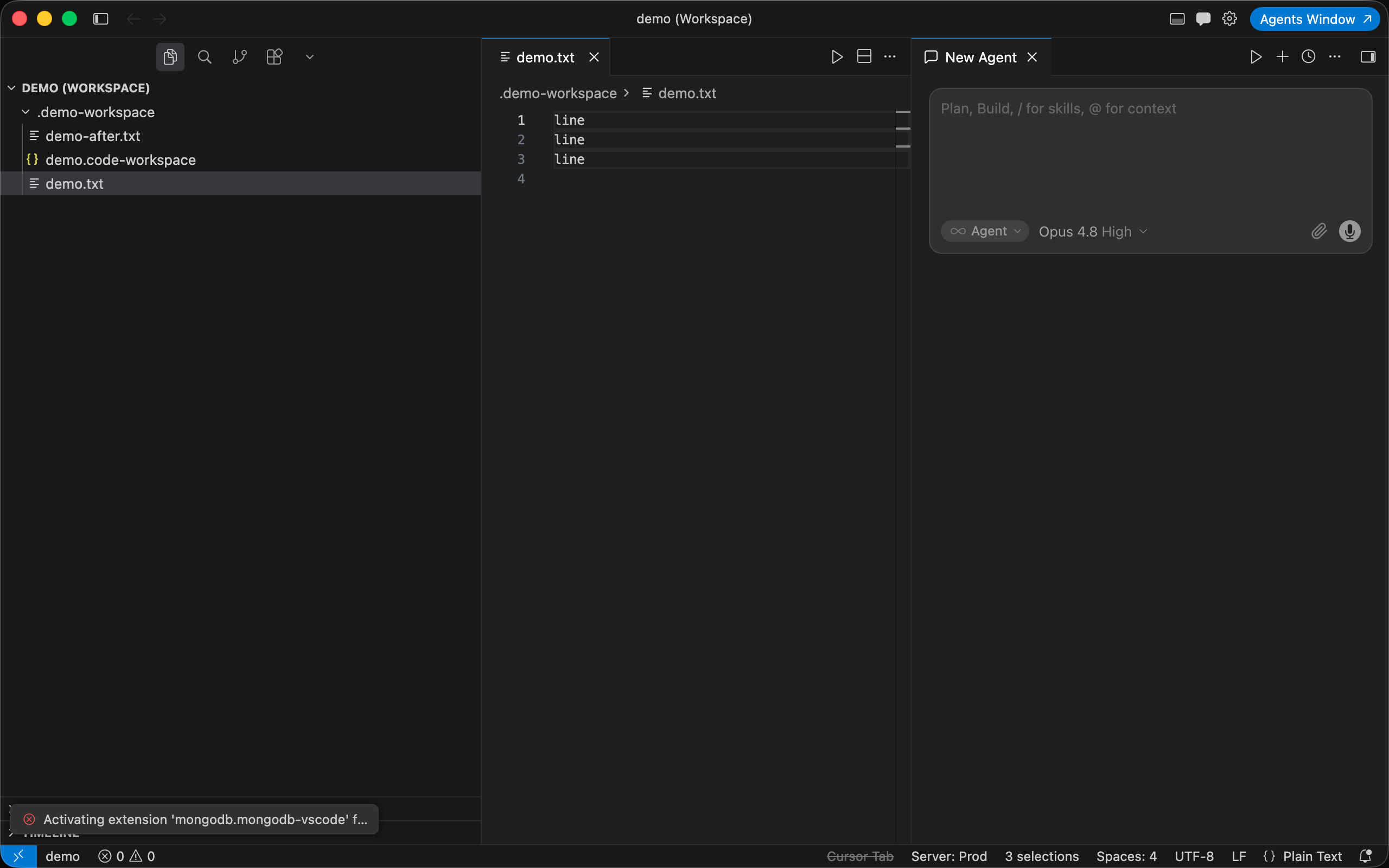The width and height of the screenshot is (1389, 868).
Task: Run the file with editor play icon
Action: pos(837,57)
